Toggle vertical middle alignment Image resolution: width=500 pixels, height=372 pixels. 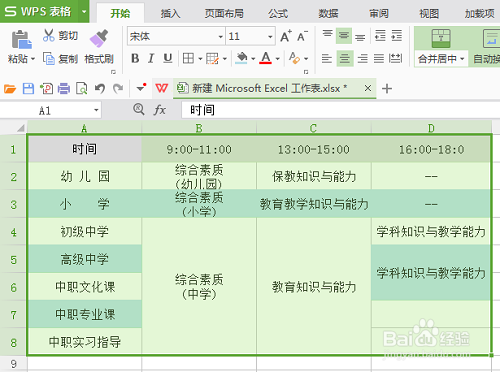[344, 36]
